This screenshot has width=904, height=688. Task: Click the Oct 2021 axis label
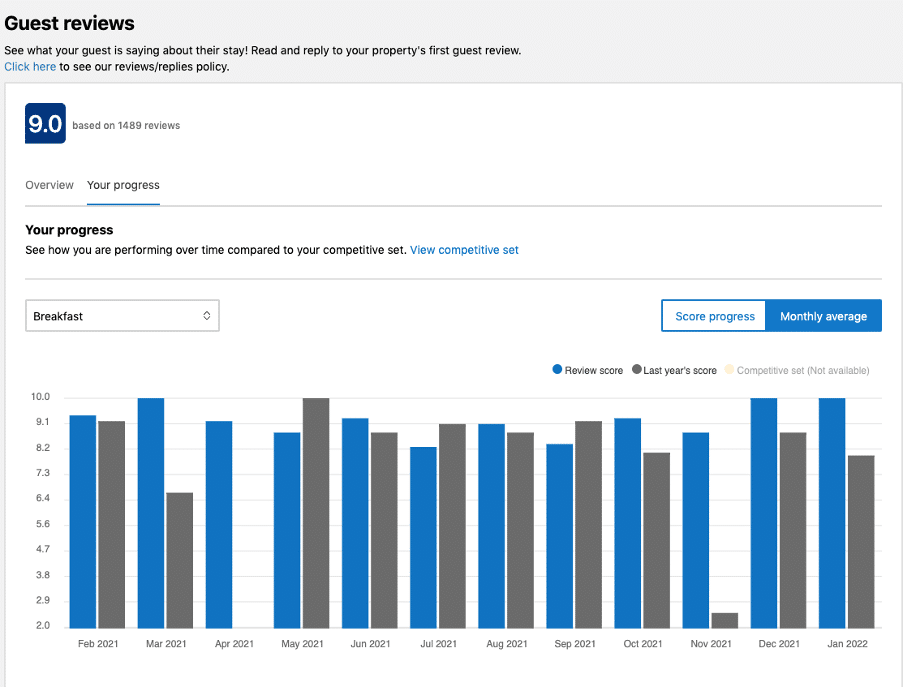(x=643, y=644)
